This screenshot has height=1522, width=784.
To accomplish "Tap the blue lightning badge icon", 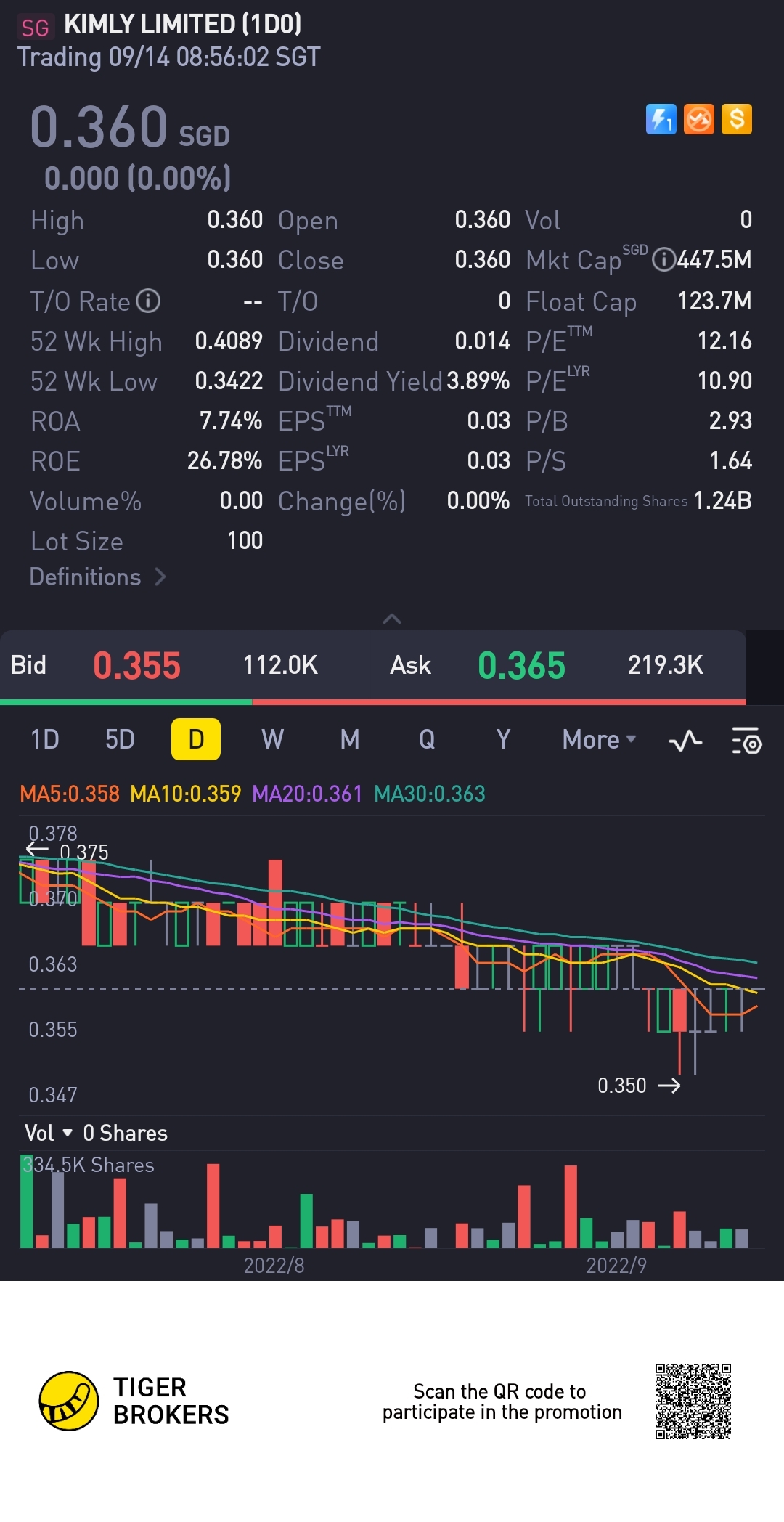I will tap(661, 119).
